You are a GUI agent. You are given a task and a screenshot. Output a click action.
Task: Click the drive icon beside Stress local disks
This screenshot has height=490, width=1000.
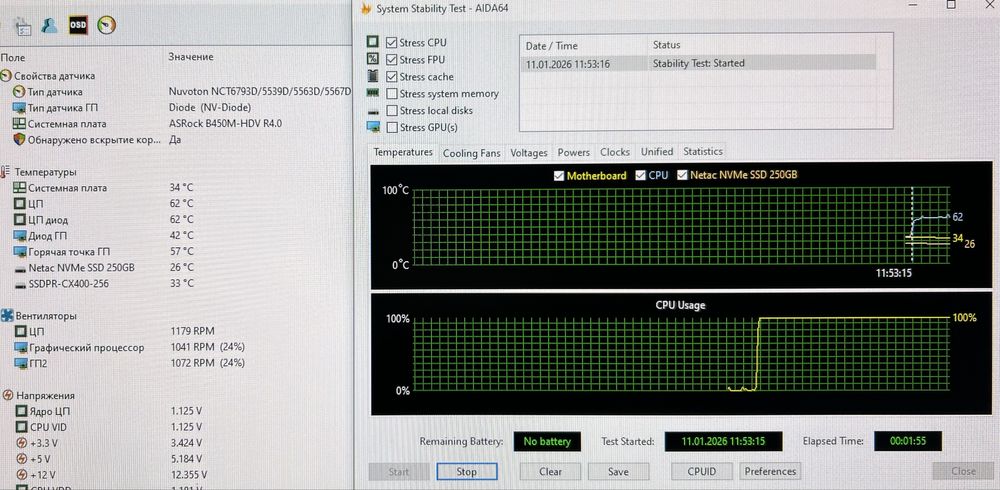[373, 111]
